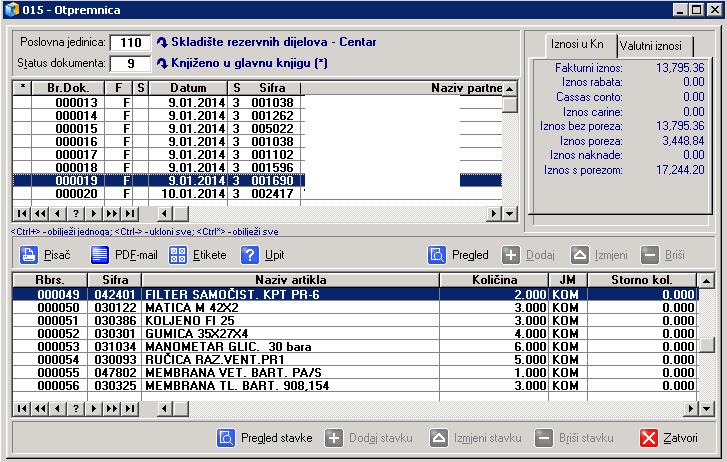
Task: Click the red Zatvori close icon
Action: click(x=648, y=437)
